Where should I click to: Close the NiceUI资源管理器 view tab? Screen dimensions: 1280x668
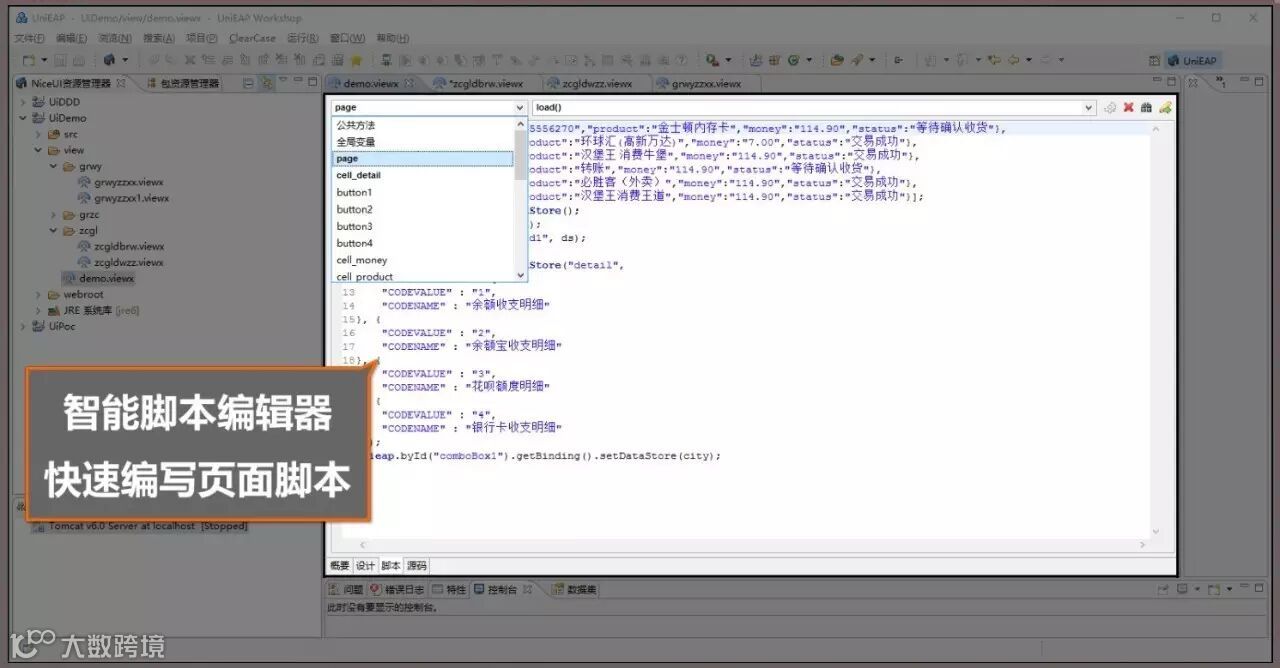coord(121,83)
